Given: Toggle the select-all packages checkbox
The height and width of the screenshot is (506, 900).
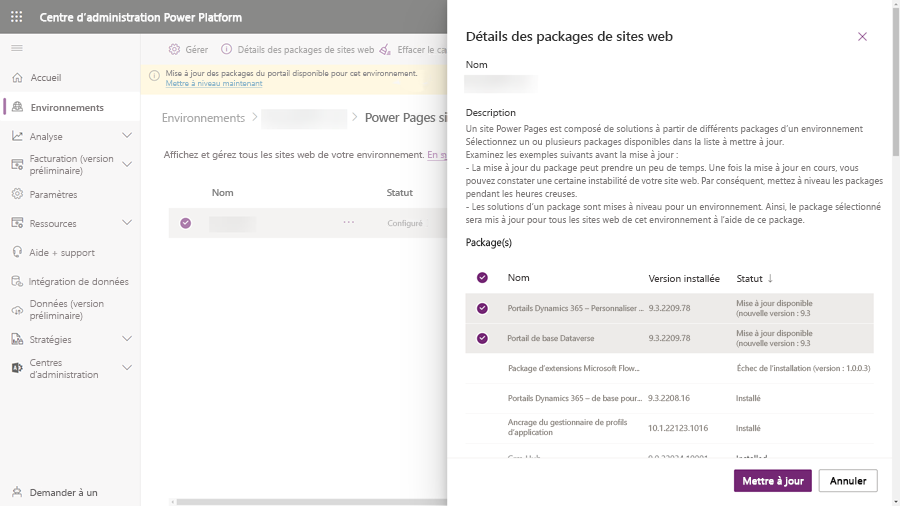Looking at the screenshot, I should pyautogui.click(x=482, y=278).
